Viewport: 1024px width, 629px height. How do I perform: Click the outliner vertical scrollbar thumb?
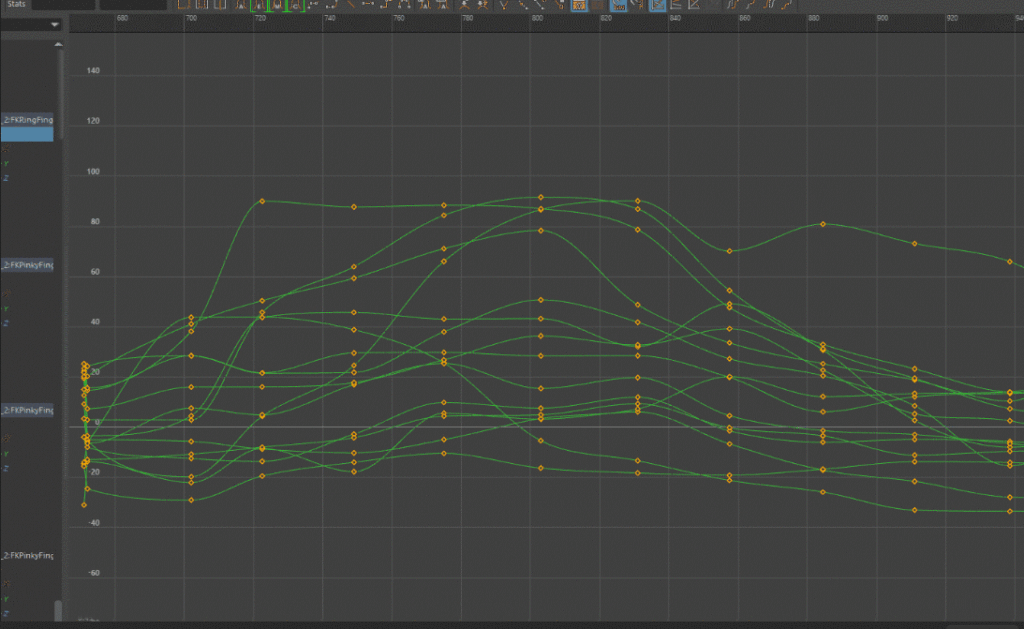click(59, 94)
